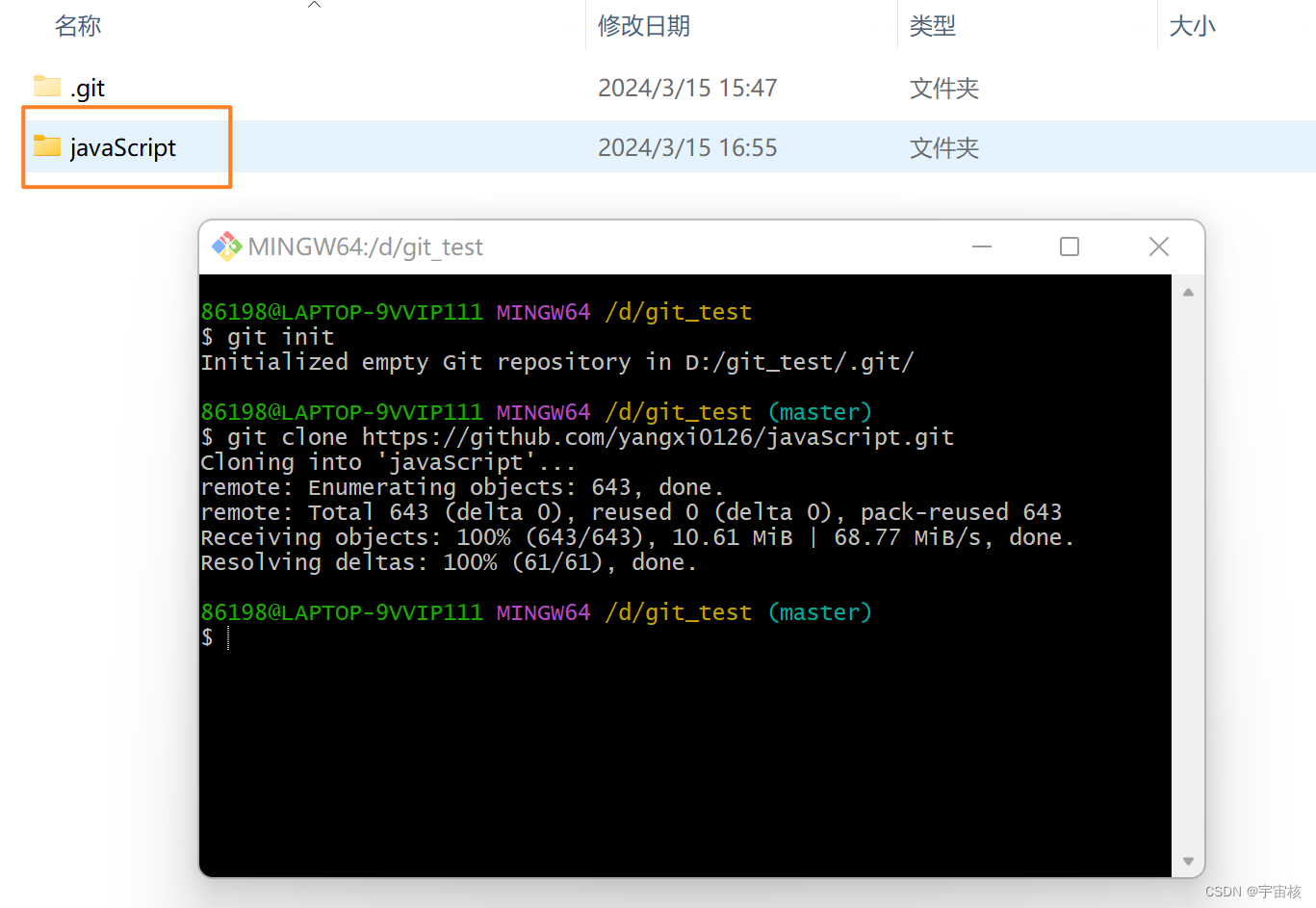Sort files by the 类型 column header
The image size is (1316, 908).
coord(933,26)
